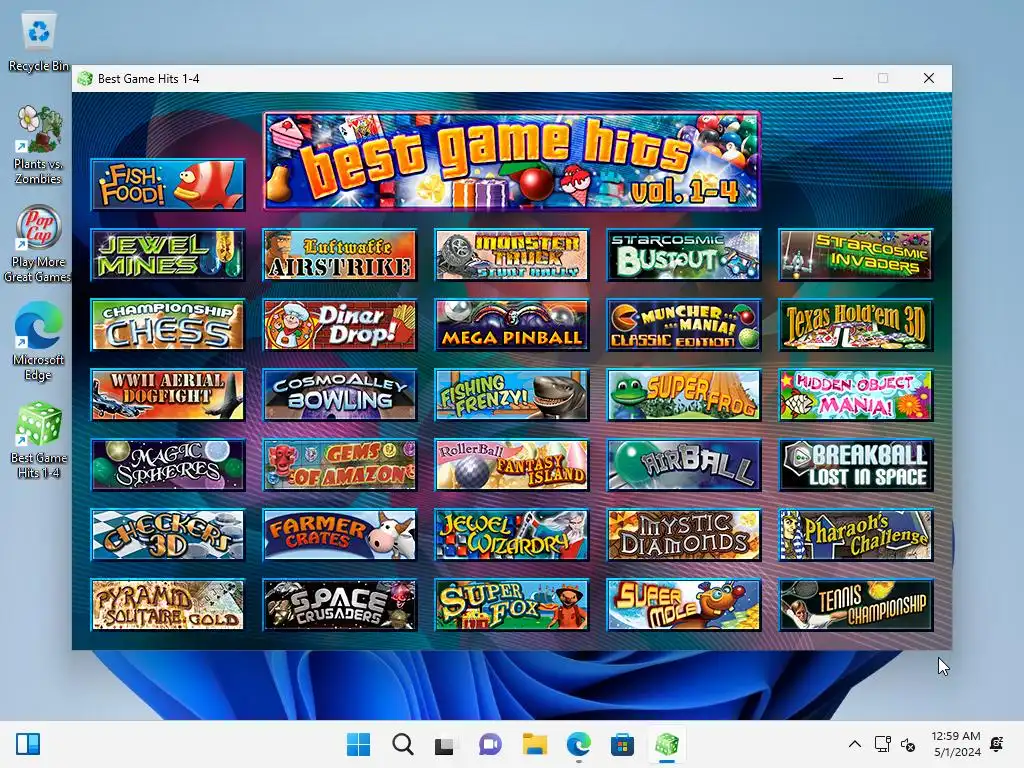The image size is (1024, 768).
Task: Launch Space Crusaders game
Action: pyautogui.click(x=340, y=605)
